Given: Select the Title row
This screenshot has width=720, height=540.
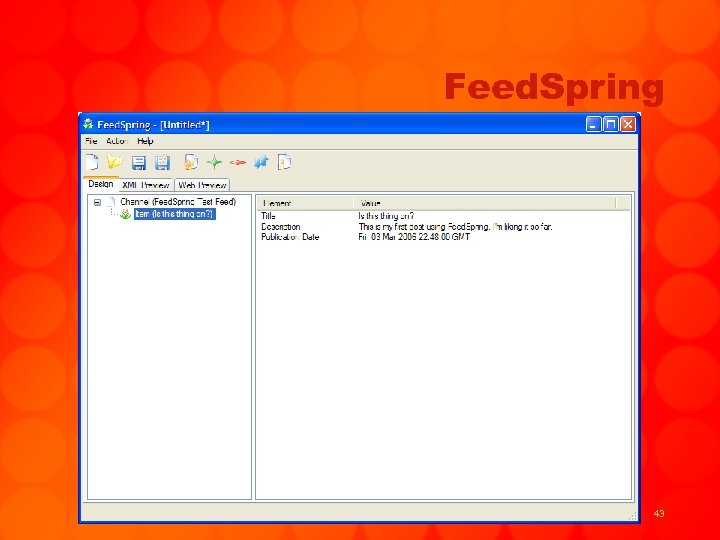Looking at the screenshot, I should point(443,216).
